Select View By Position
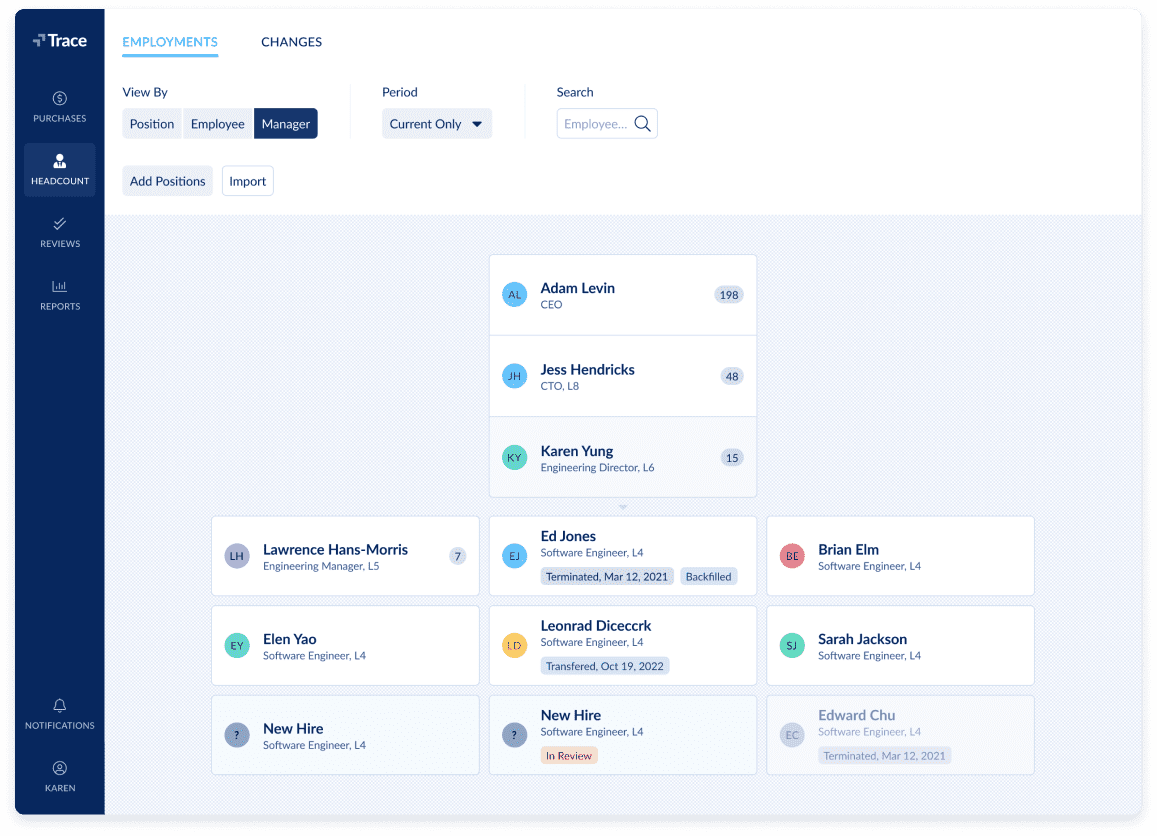The width and height of the screenshot is (1157, 836). click(152, 124)
